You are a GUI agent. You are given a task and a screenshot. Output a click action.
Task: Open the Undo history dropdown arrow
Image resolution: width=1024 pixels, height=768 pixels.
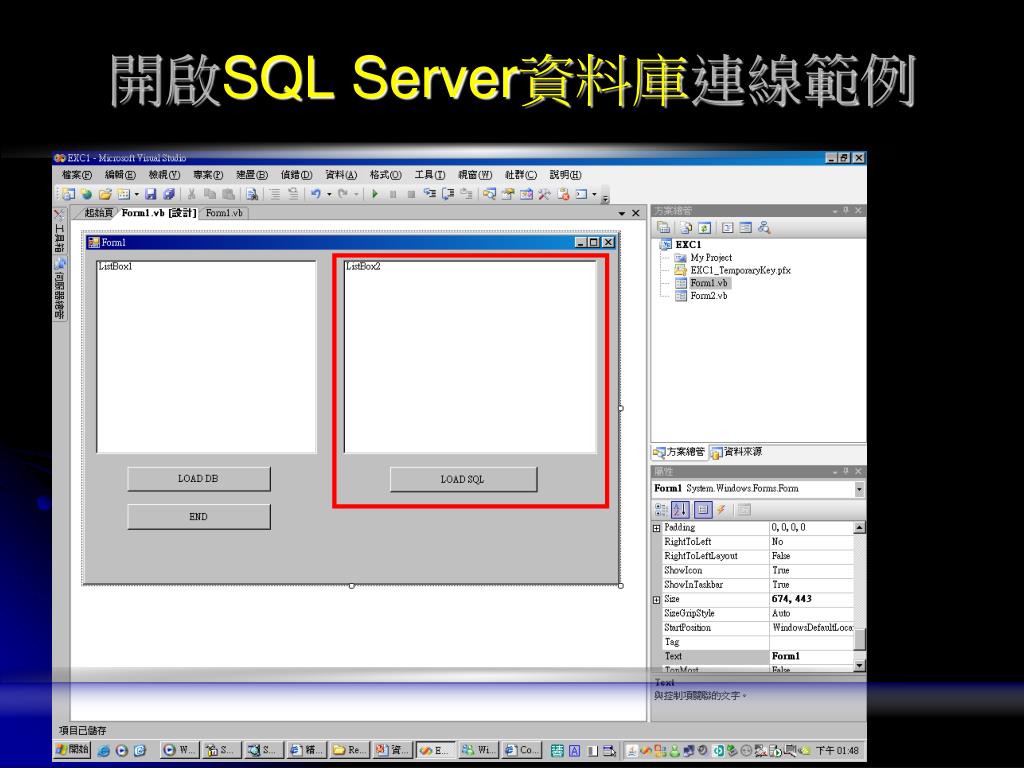[329, 194]
